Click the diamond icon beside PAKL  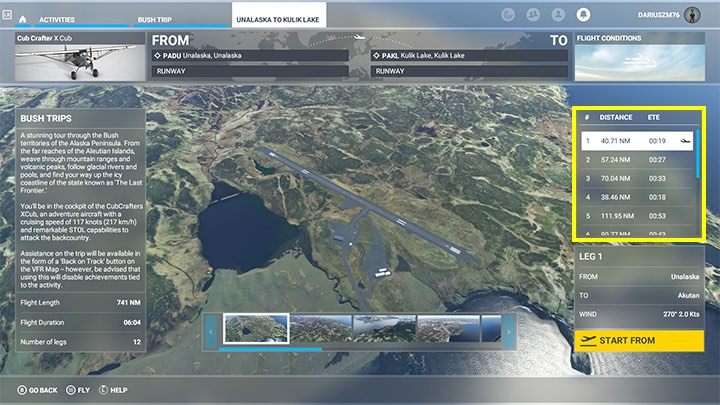coord(377,56)
